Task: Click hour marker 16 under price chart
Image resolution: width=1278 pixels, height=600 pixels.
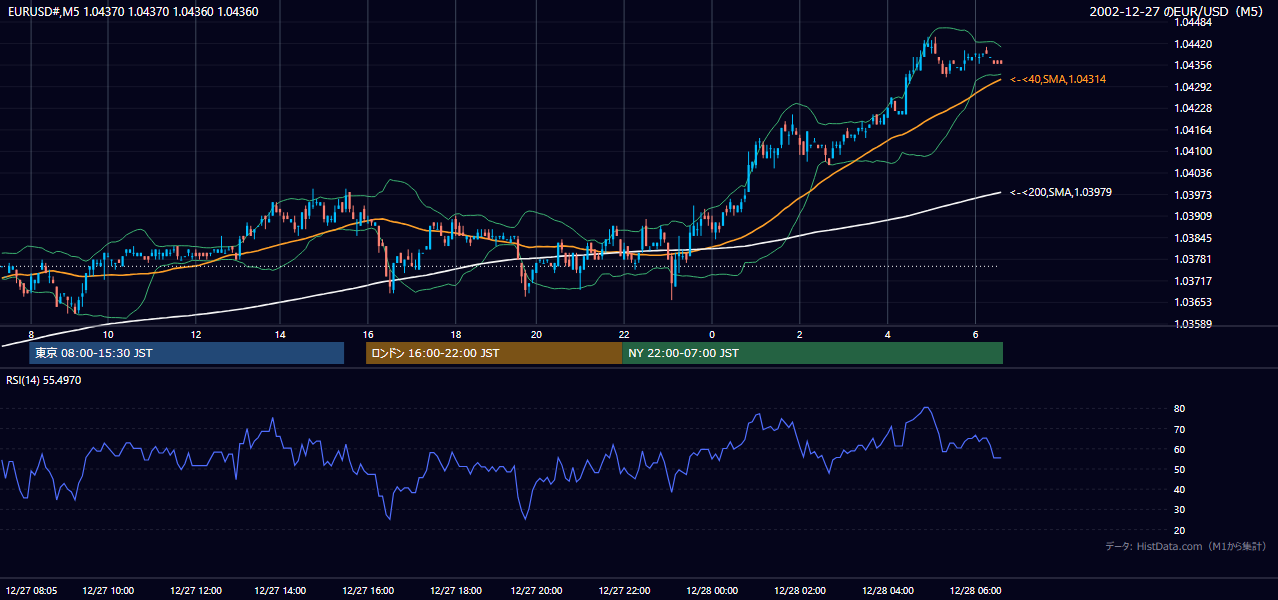Action: 368,334
